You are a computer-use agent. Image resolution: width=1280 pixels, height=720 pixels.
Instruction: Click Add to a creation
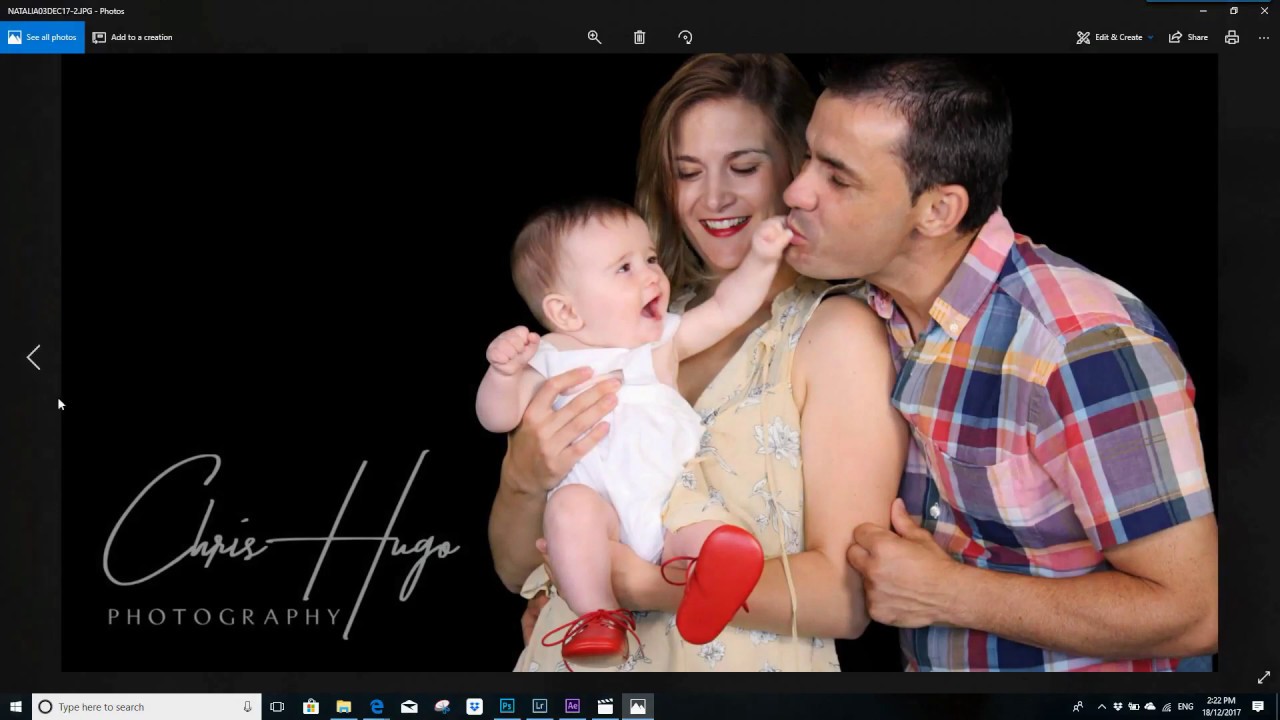(x=132, y=37)
